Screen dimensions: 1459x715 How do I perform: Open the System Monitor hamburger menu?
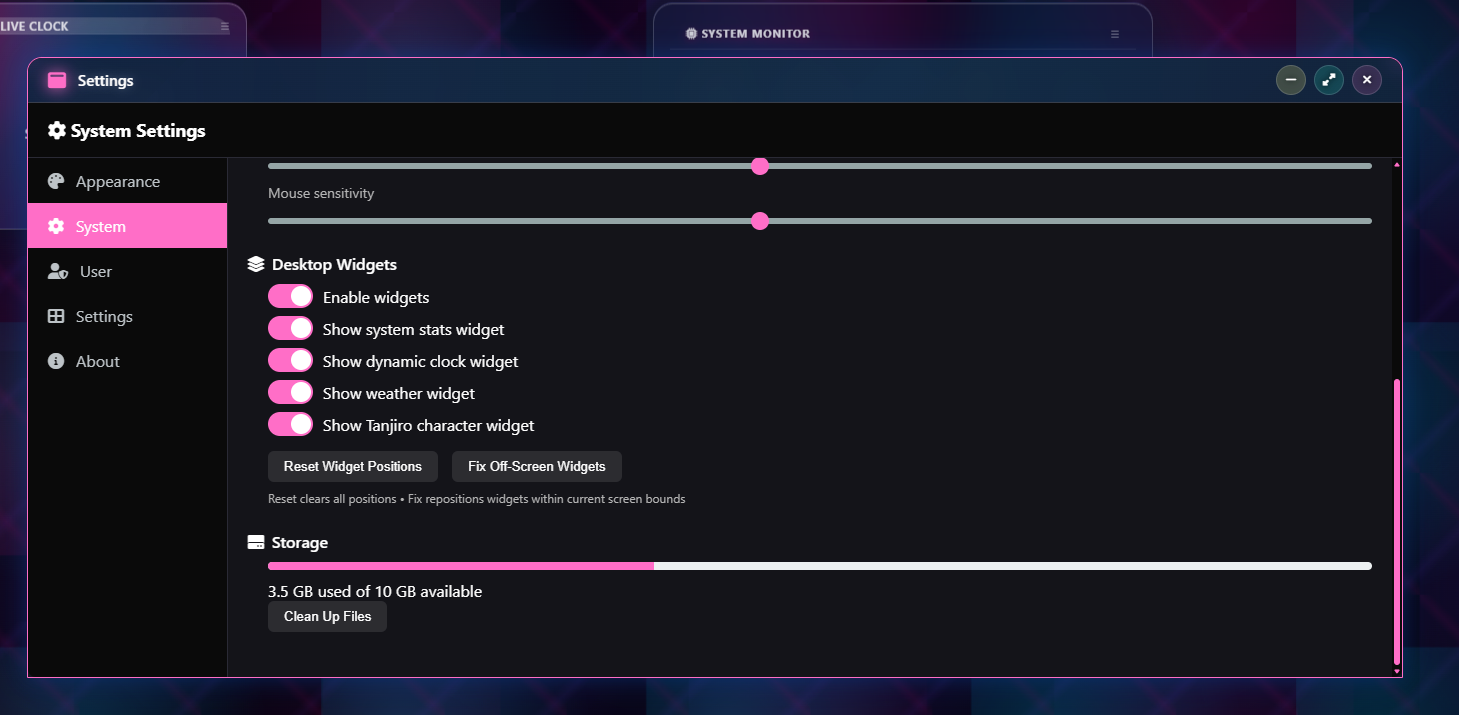(1114, 33)
